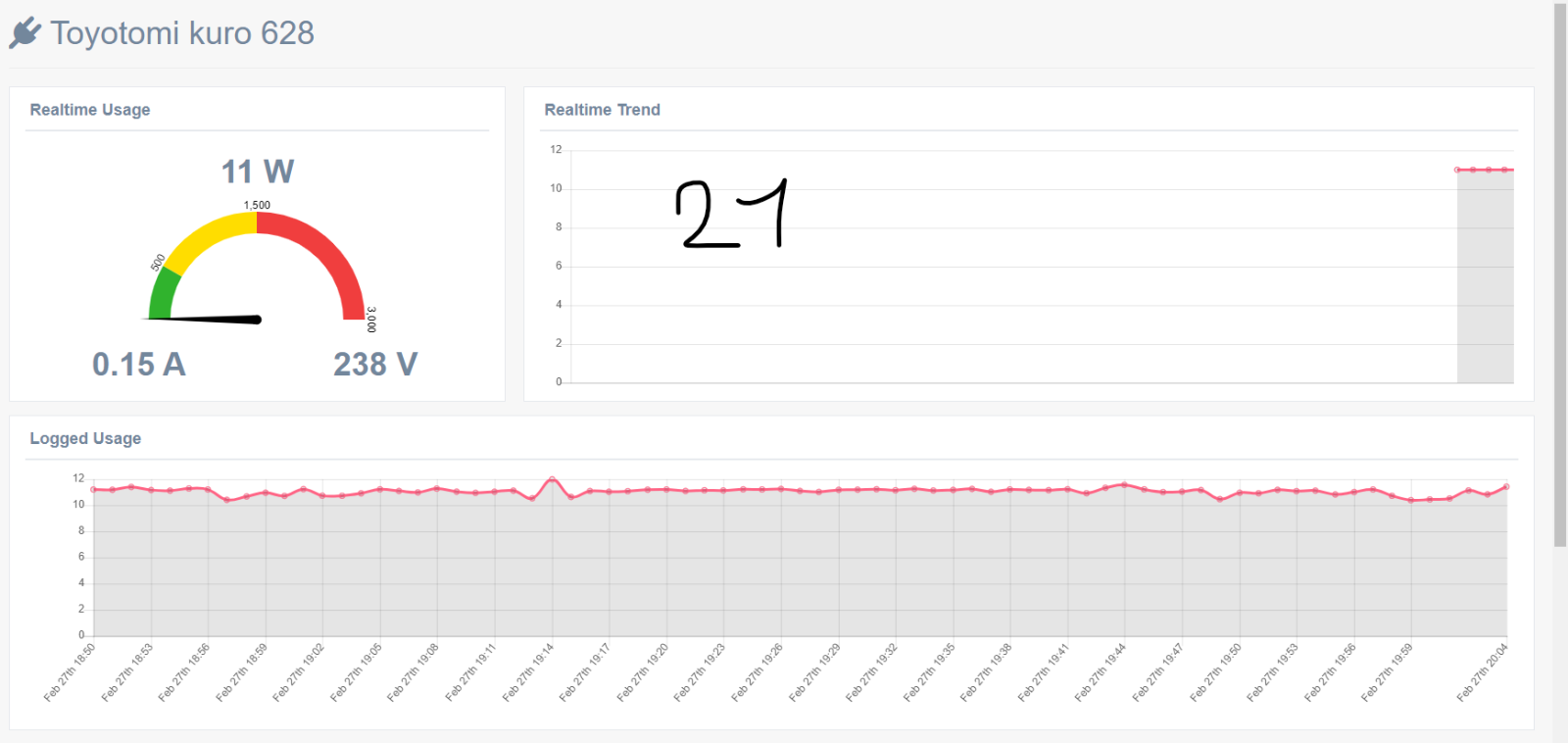Click the Realtime Trend panel title

pyautogui.click(x=603, y=110)
